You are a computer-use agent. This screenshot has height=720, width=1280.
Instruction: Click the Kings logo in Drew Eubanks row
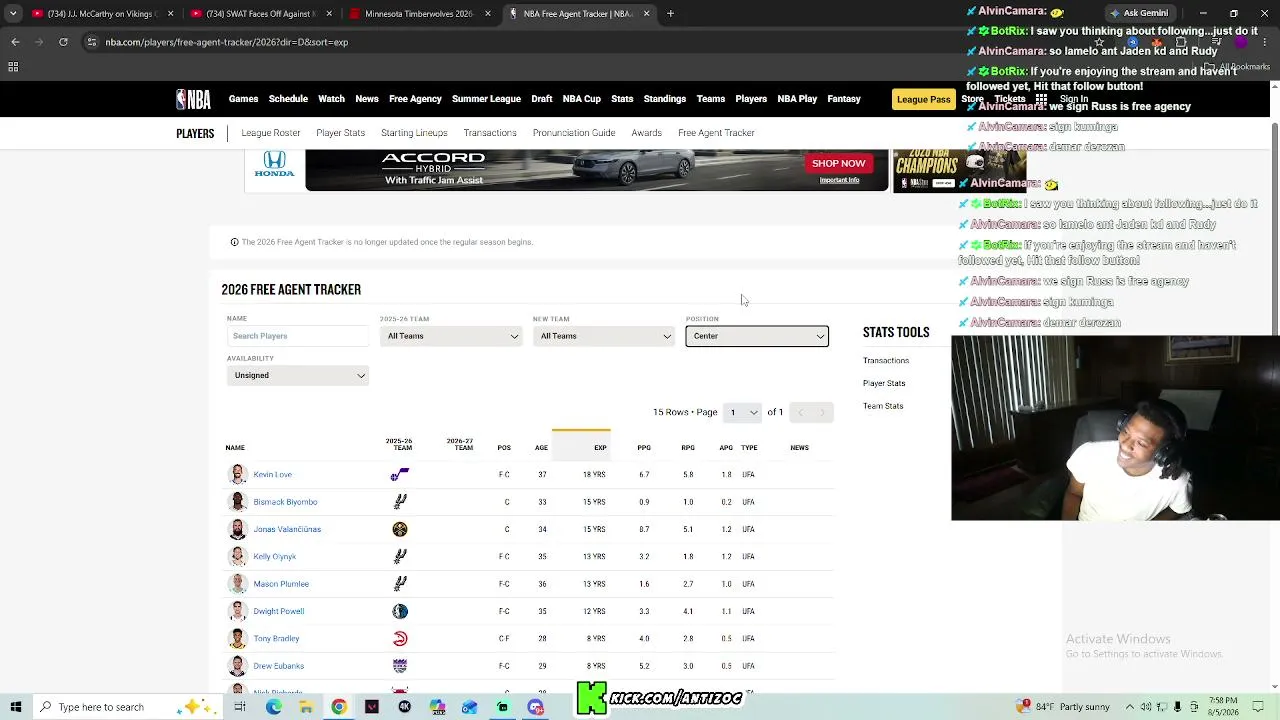[x=400, y=666]
